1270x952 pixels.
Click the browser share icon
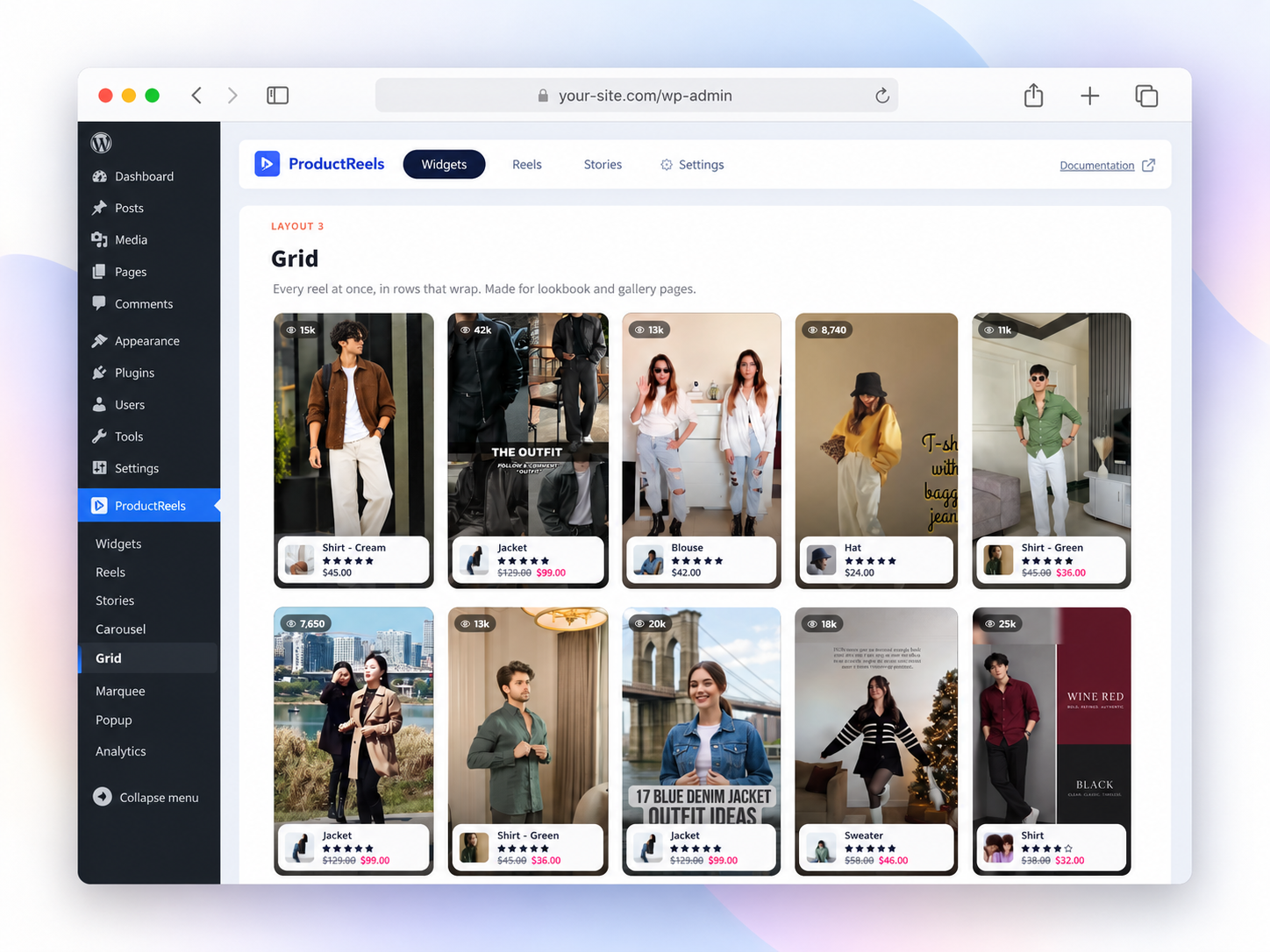pos(1034,95)
